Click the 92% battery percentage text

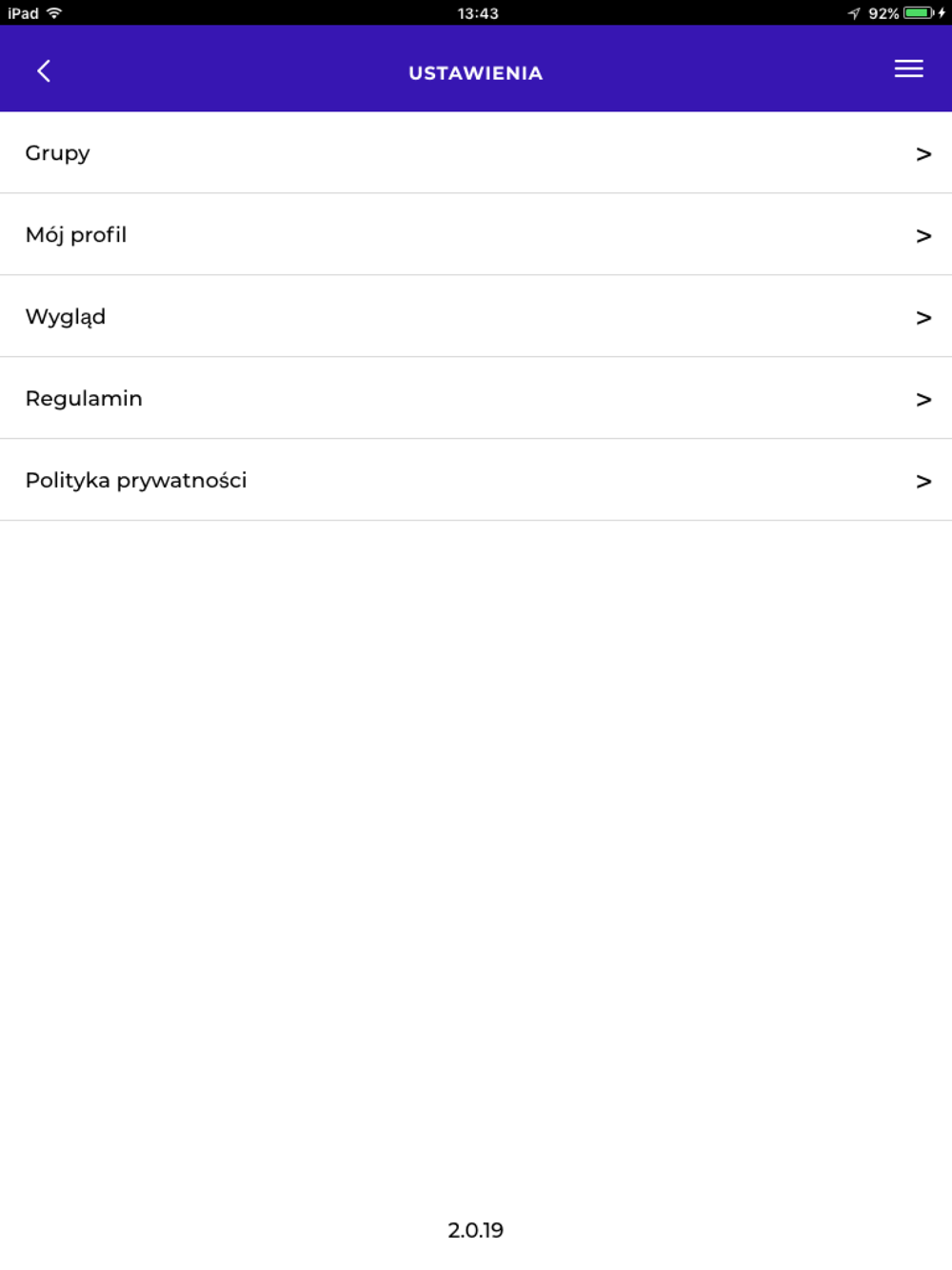click(883, 13)
